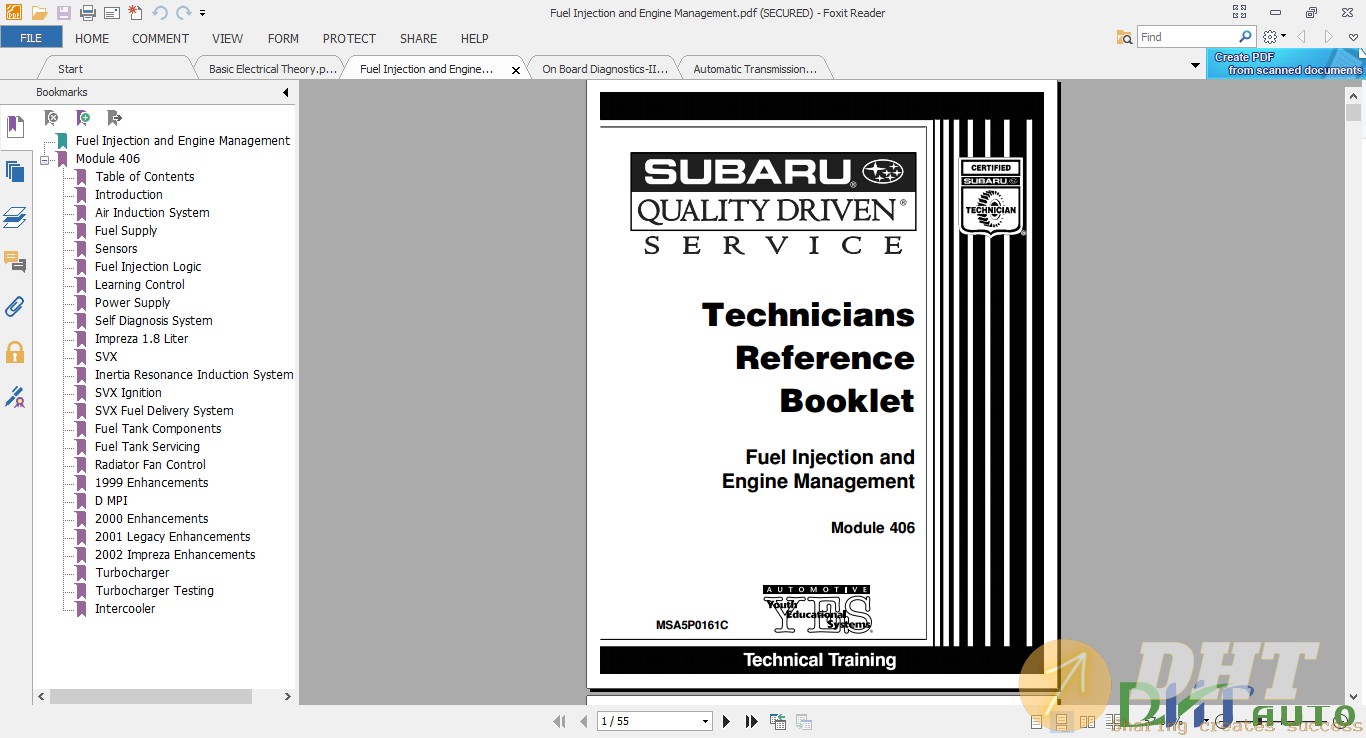Screen dimensions: 1366x738
Task: Open the Table of Contents bookmark
Action: [145, 177]
